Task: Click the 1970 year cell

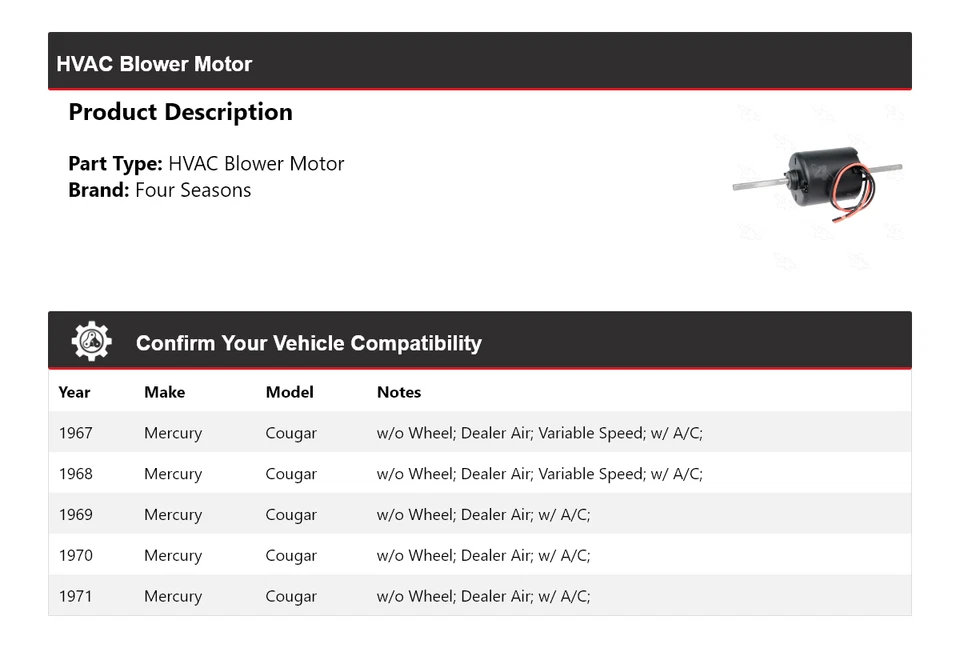Action: [x=75, y=556]
